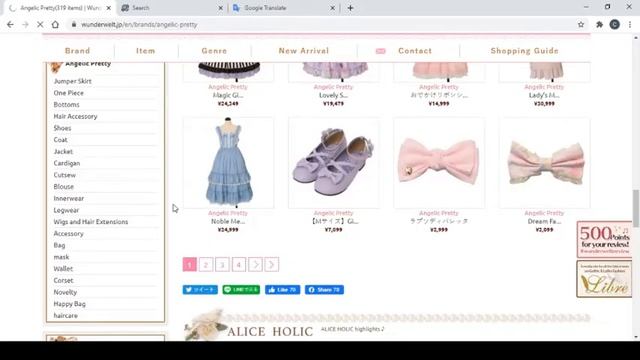
Task: Open the Magic Gi... product title
Action: point(228,95)
